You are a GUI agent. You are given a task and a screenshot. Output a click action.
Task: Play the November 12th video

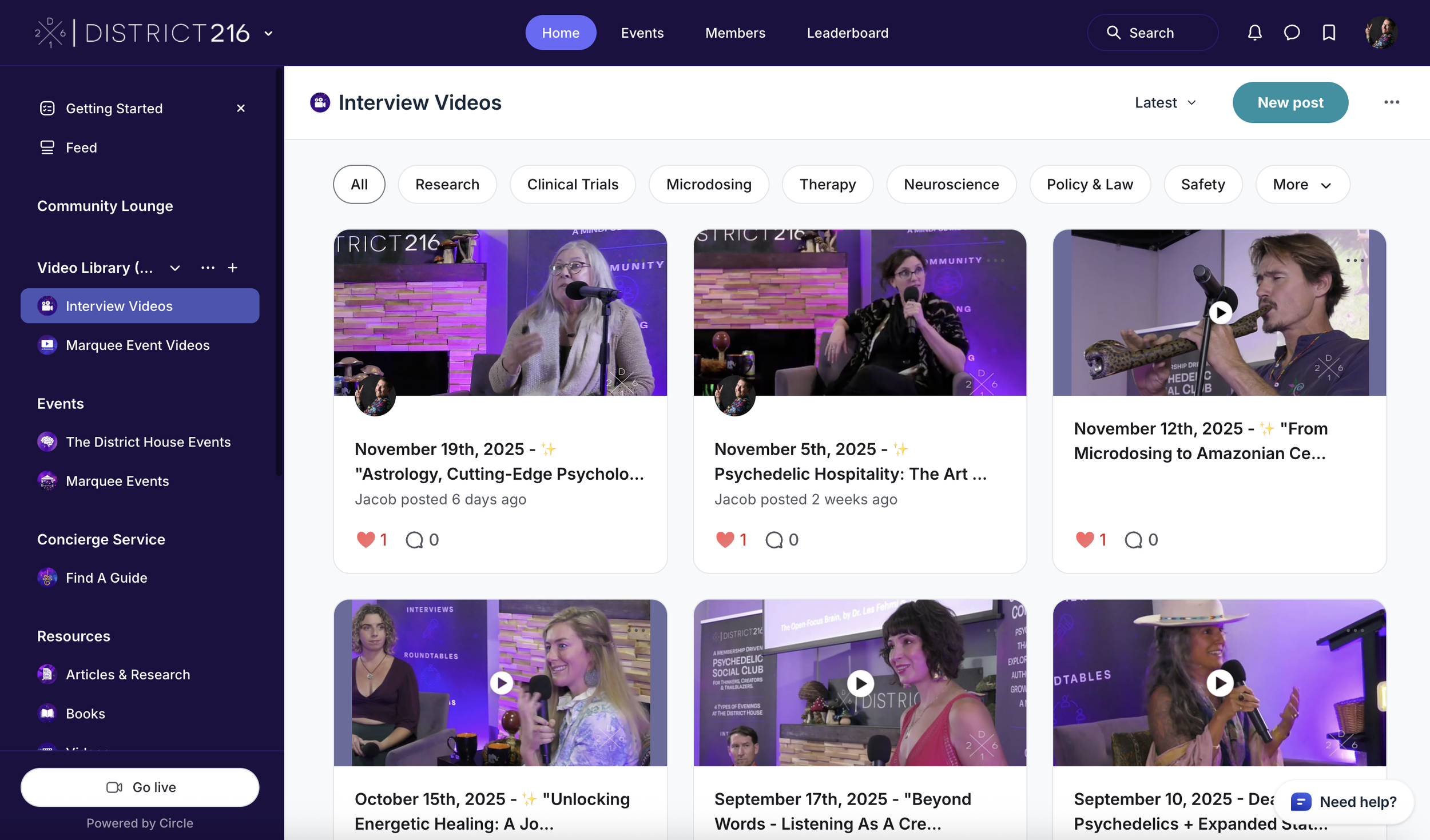(1220, 312)
